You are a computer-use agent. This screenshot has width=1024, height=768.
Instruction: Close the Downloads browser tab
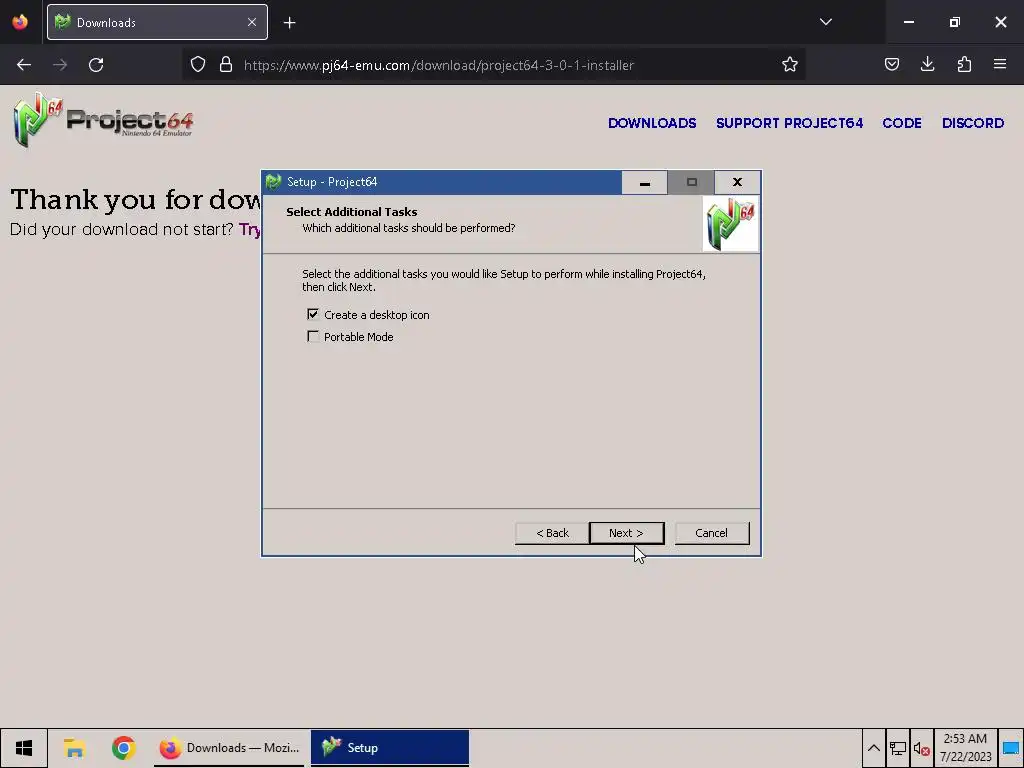tap(252, 22)
